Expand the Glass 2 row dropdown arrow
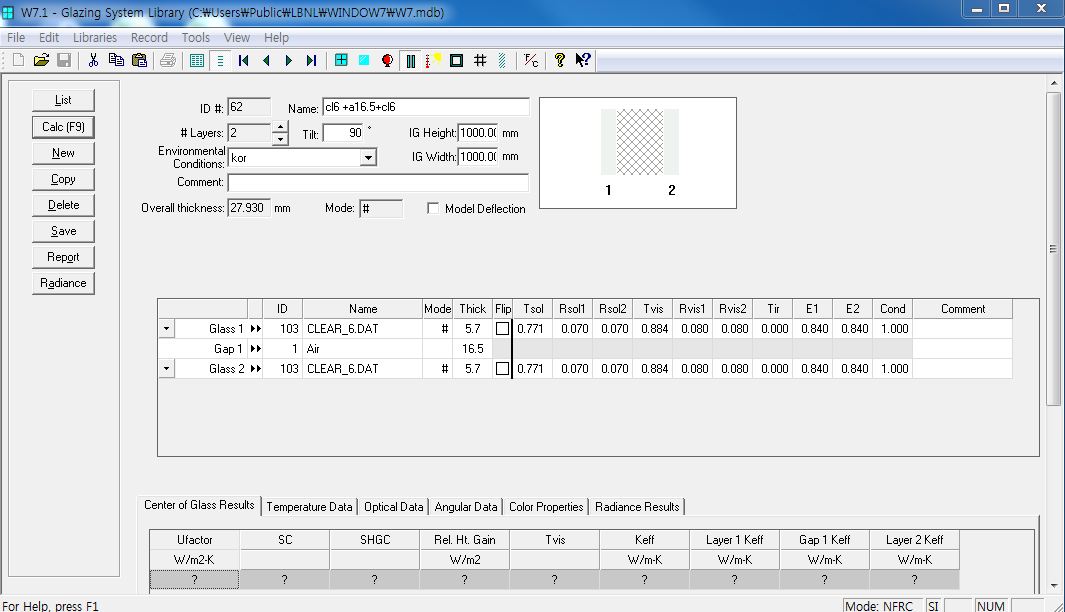The height and width of the screenshot is (612, 1065). [166, 369]
